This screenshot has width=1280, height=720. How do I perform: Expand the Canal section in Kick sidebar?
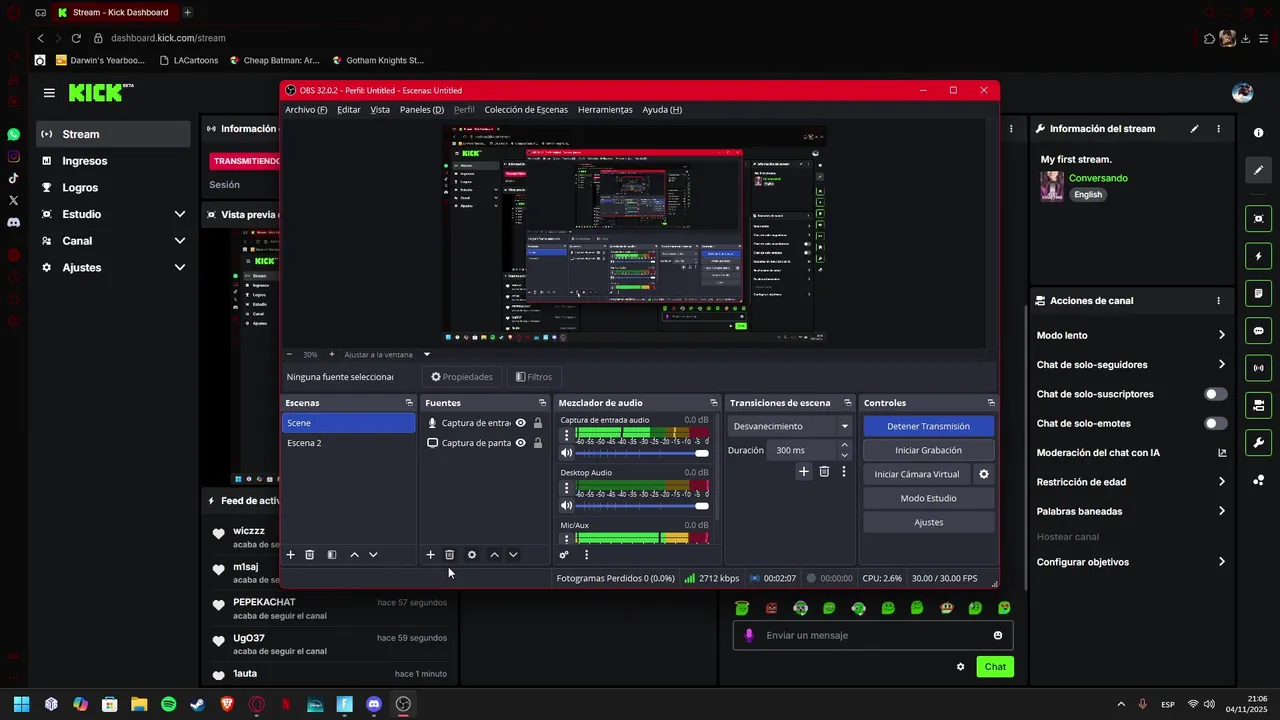tap(180, 241)
